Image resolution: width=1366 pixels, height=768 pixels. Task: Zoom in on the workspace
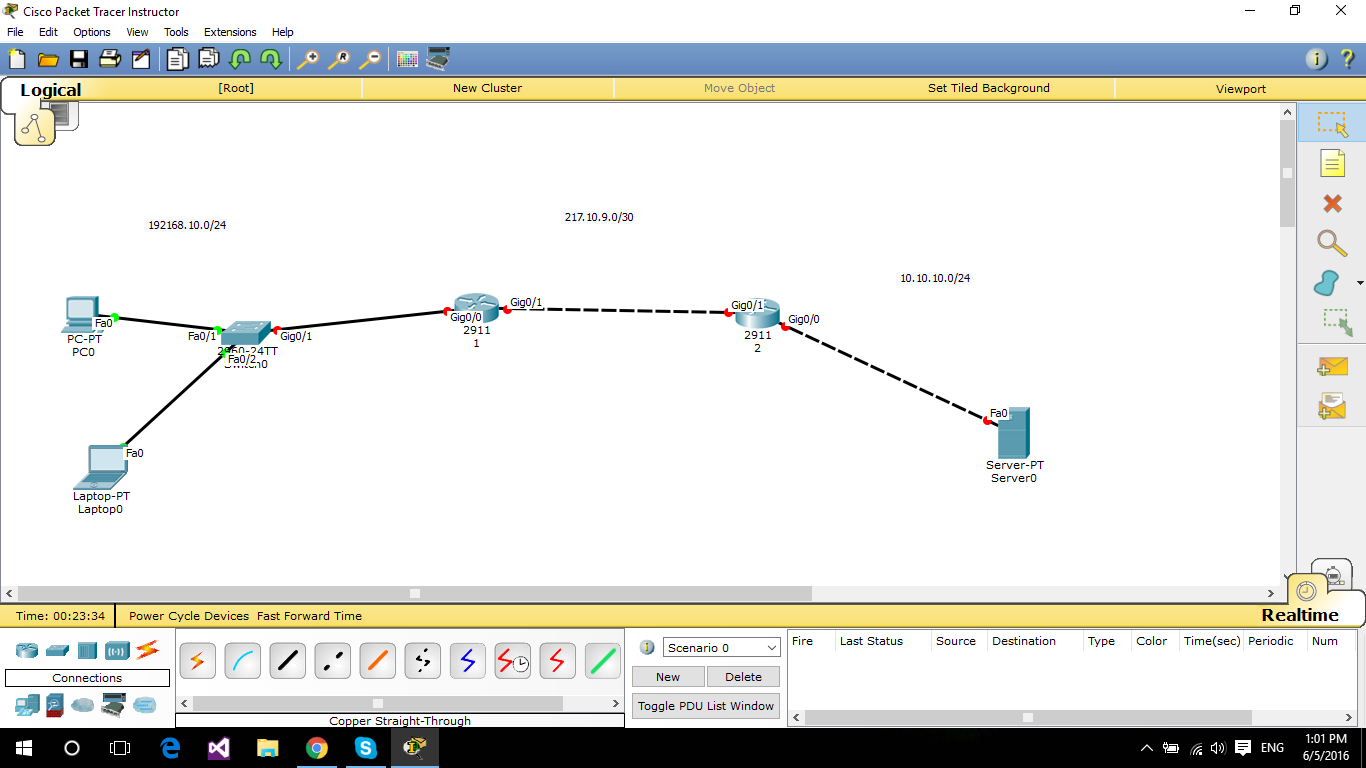[307, 59]
